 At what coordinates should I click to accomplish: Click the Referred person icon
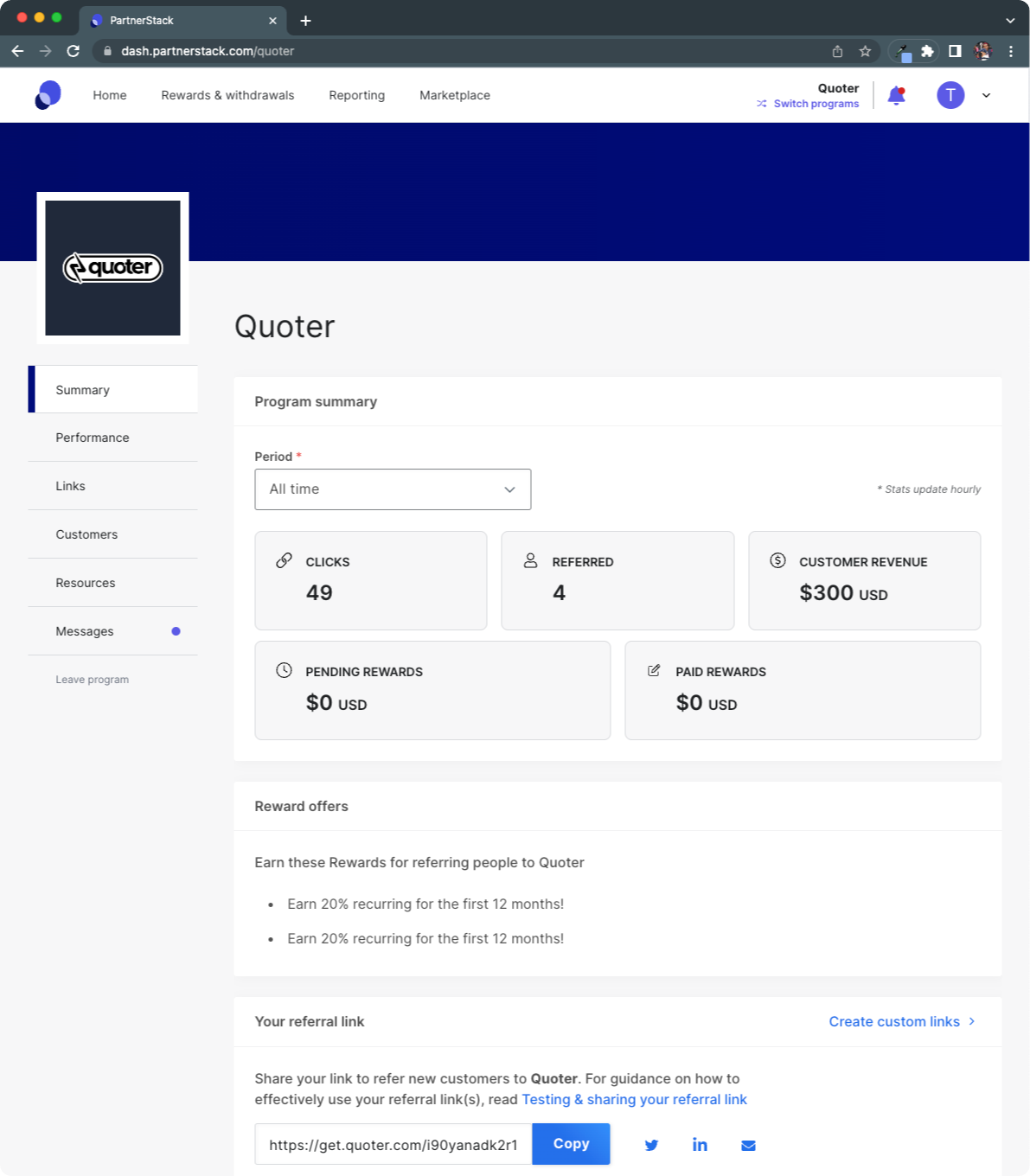click(x=530, y=560)
